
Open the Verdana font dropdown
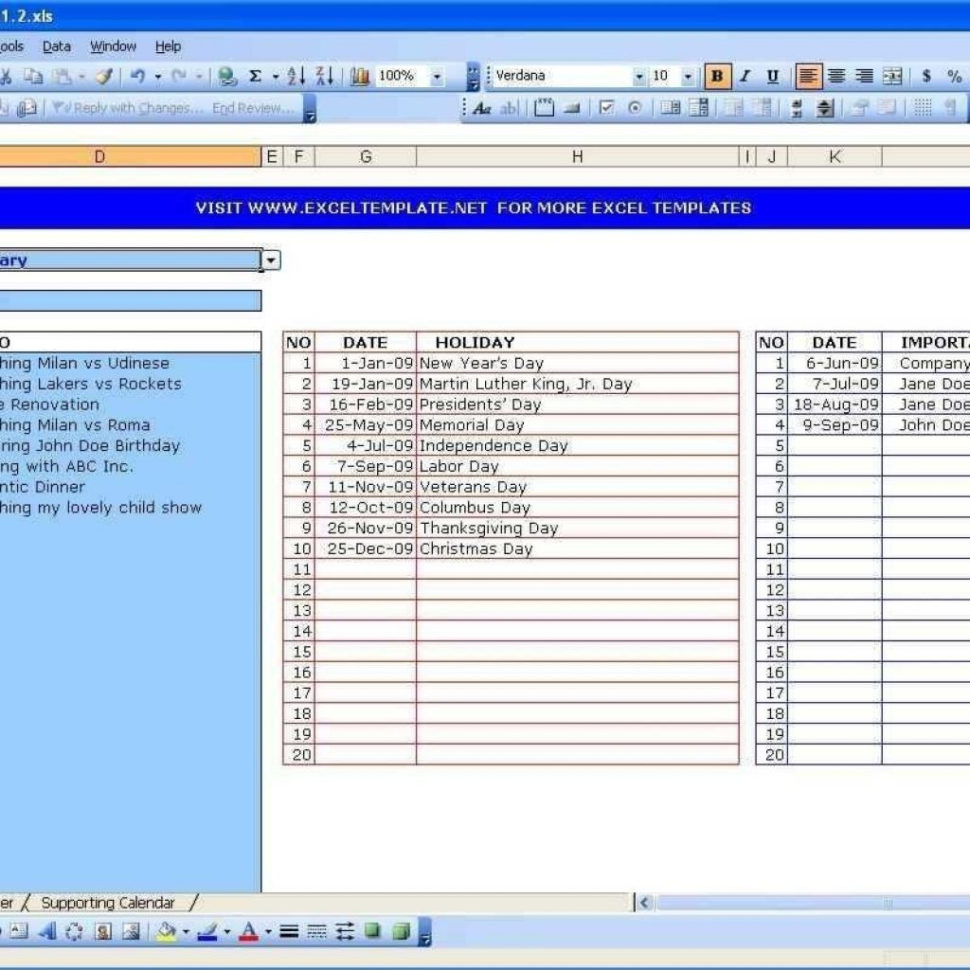click(x=640, y=74)
